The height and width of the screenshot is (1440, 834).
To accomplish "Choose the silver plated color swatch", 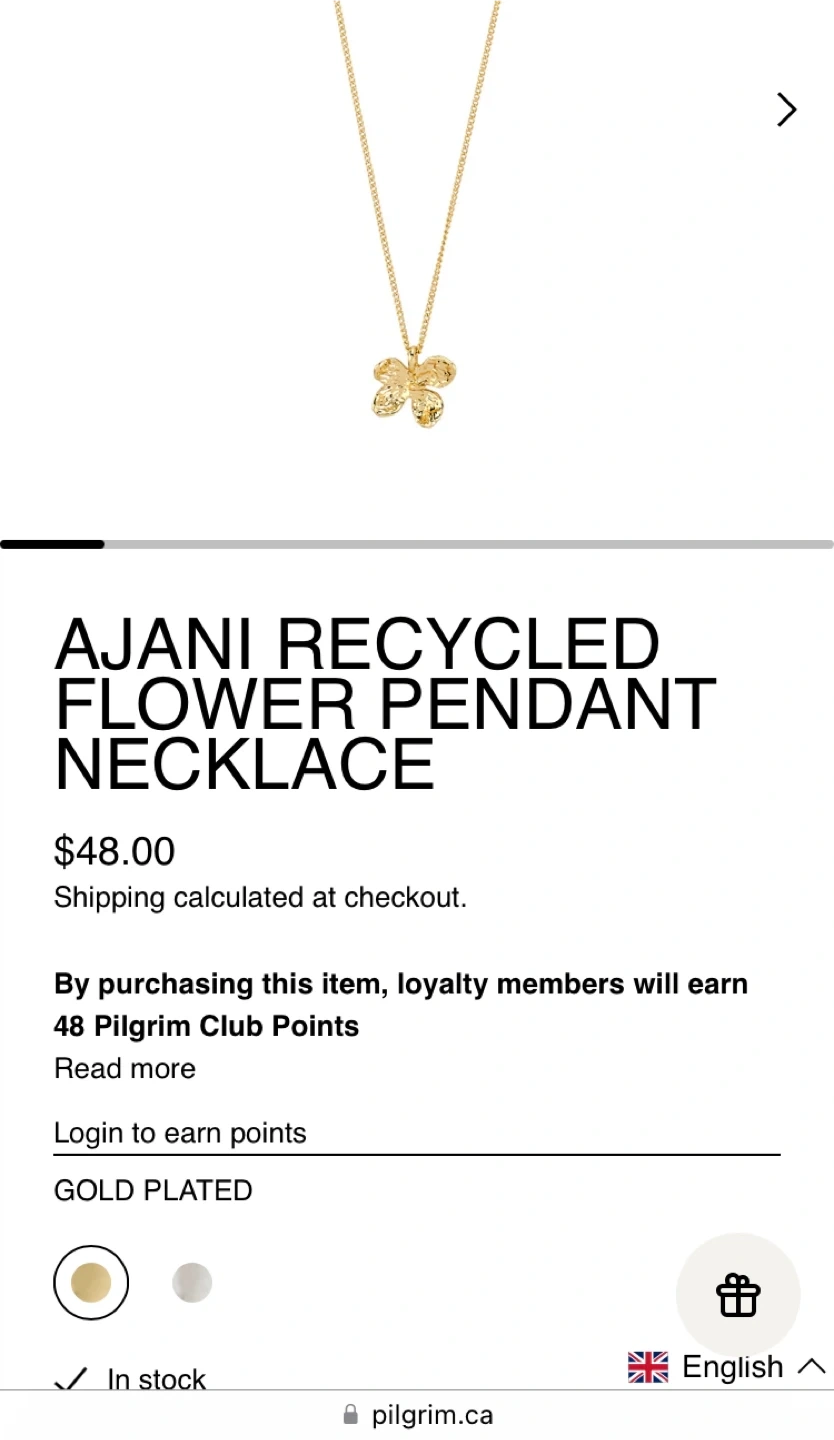I will (x=192, y=1282).
